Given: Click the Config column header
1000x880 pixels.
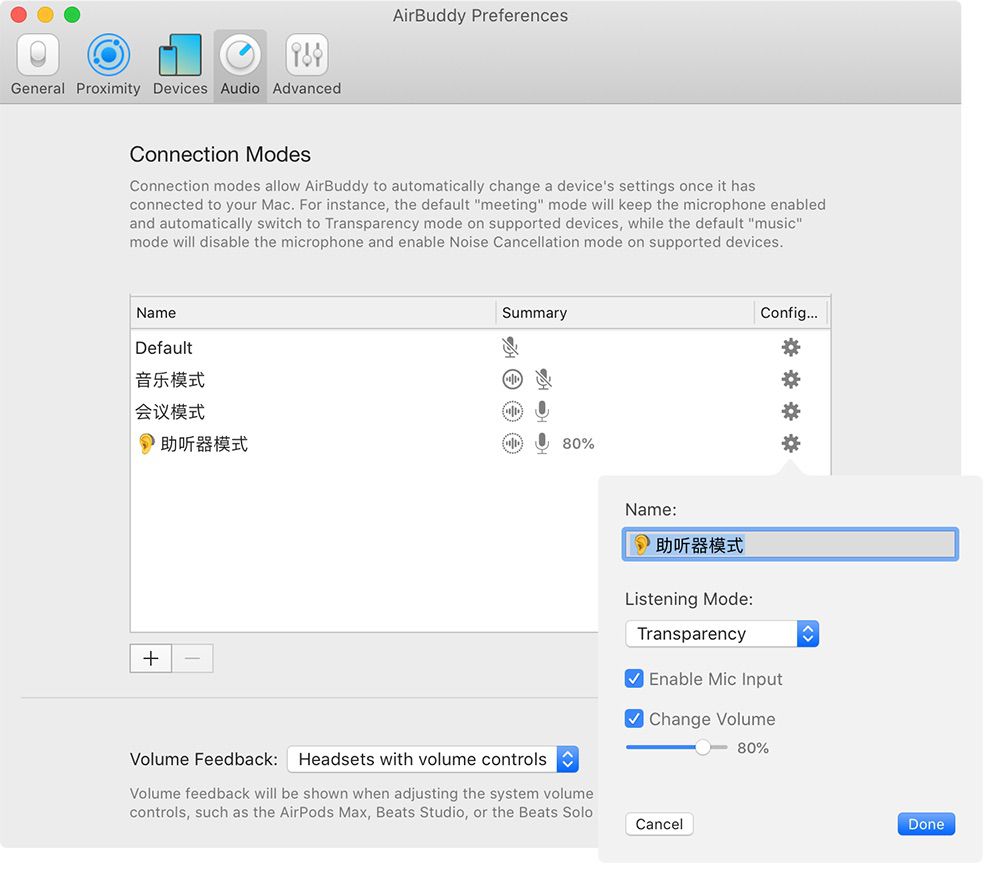Looking at the screenshot, I should point(791,312).
